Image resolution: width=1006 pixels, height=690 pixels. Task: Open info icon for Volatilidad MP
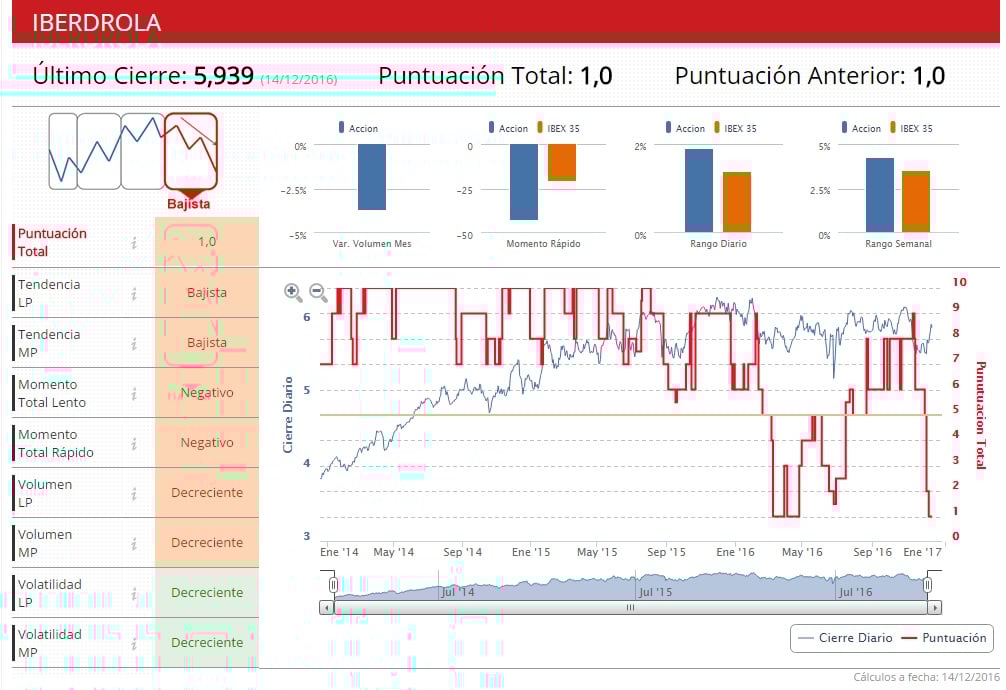click(134, 644)
